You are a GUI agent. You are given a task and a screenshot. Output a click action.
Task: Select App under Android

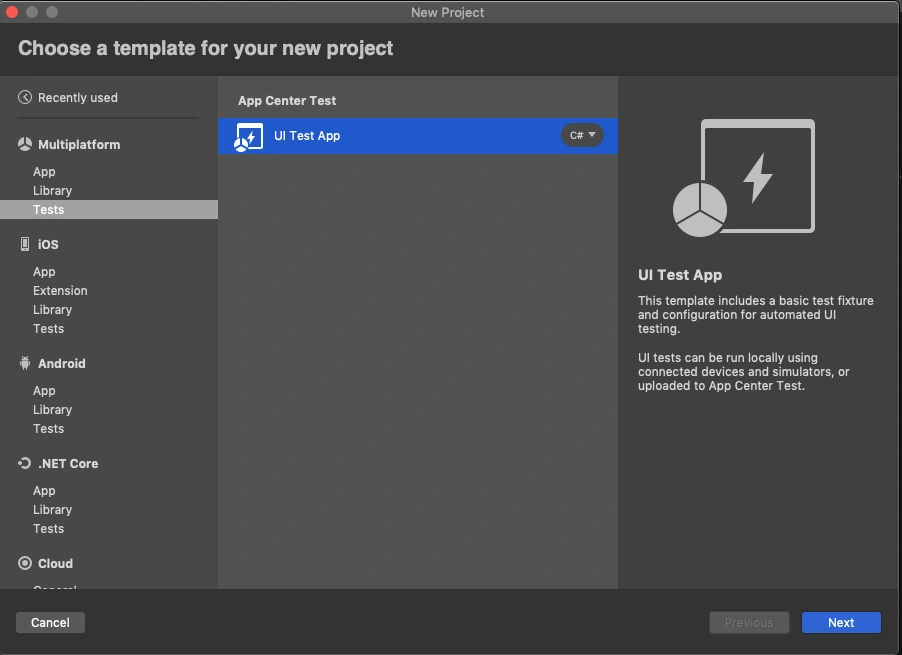(44, 390)
